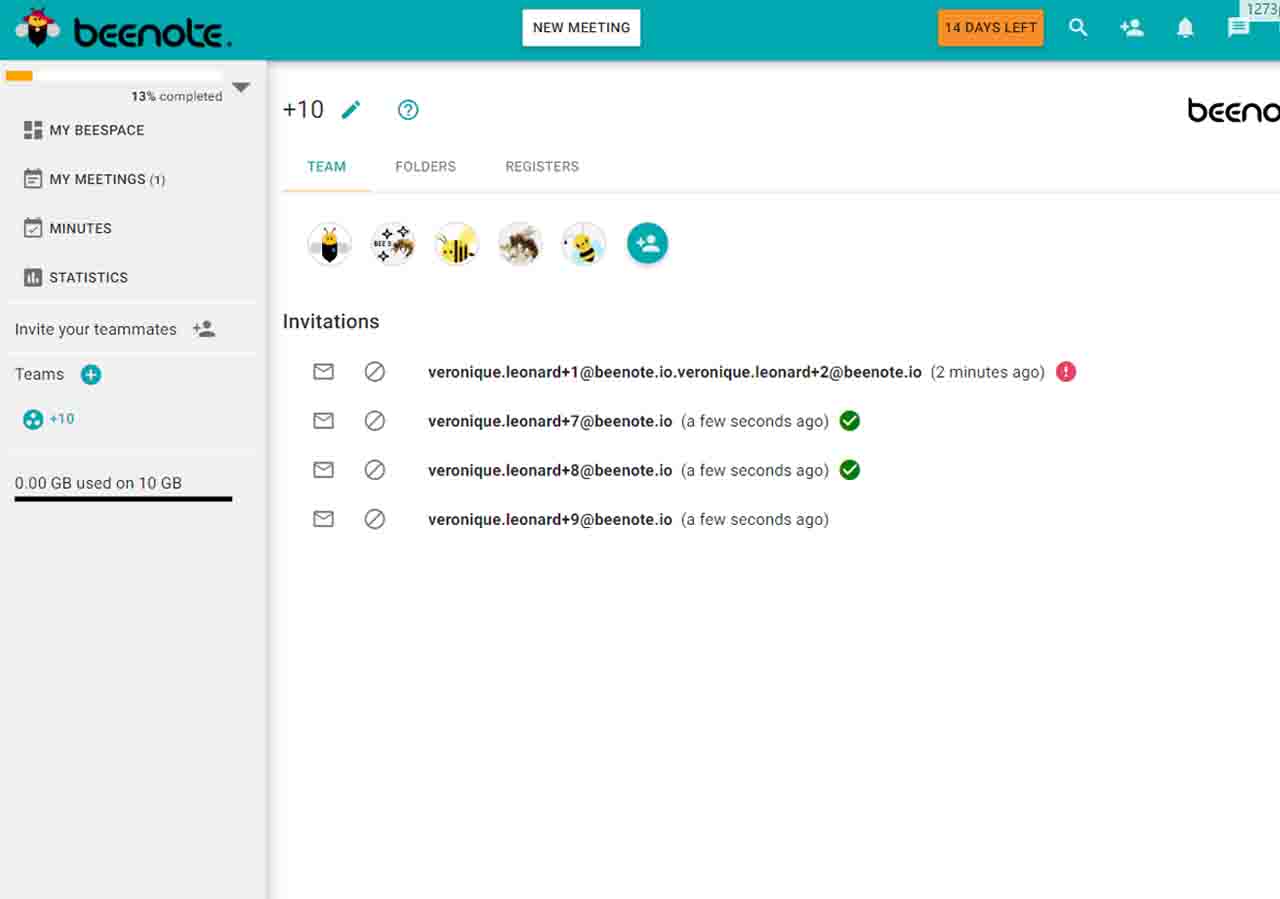Resend email for leonard+8 invitation
Viewport: 1280px width, 899px height.
click(x=323, y=470)
